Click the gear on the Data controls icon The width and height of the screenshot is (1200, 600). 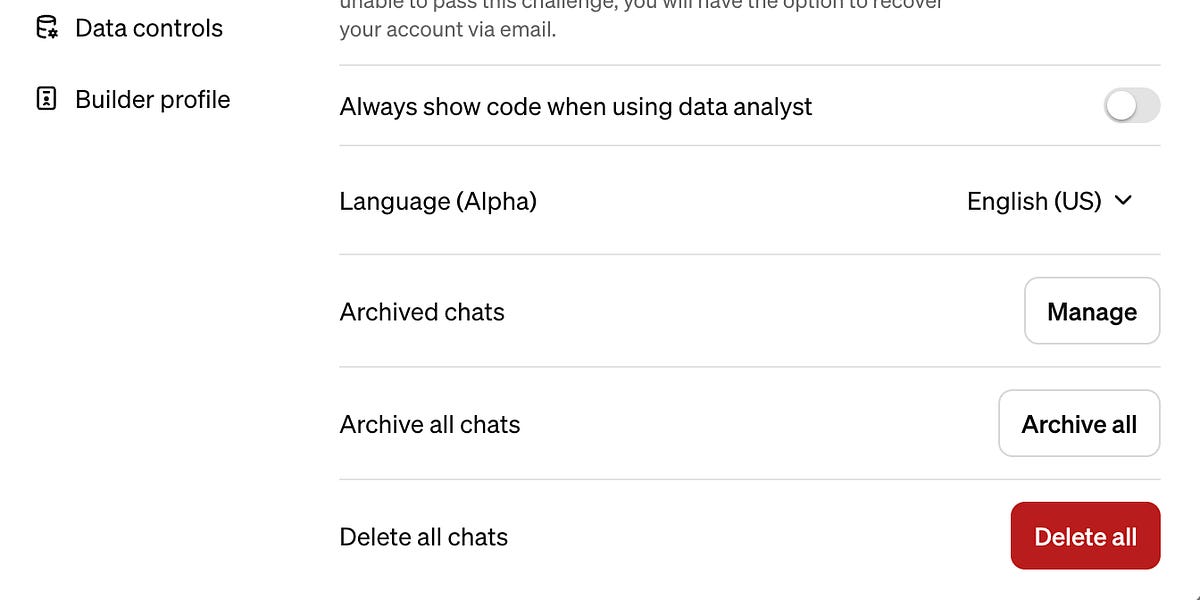(51, 34)
